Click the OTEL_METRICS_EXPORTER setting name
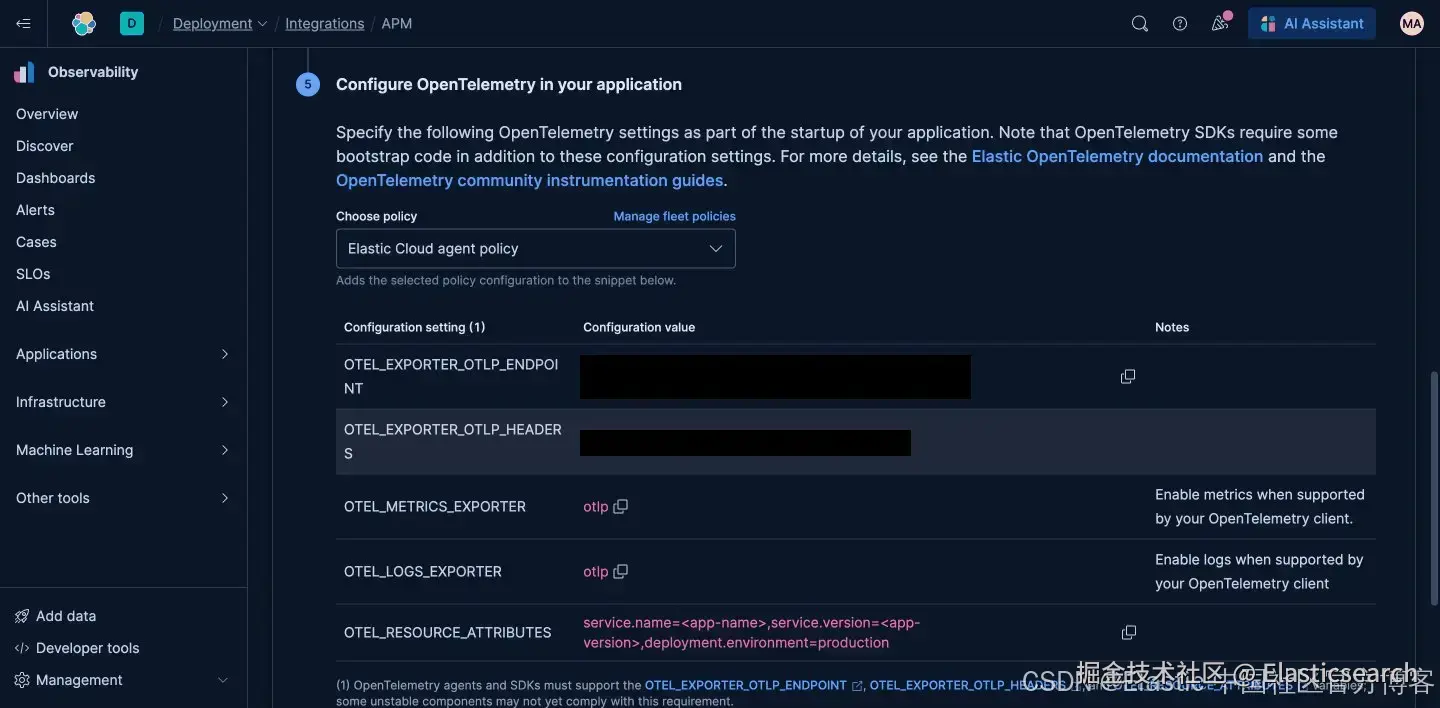 (435, 507)
